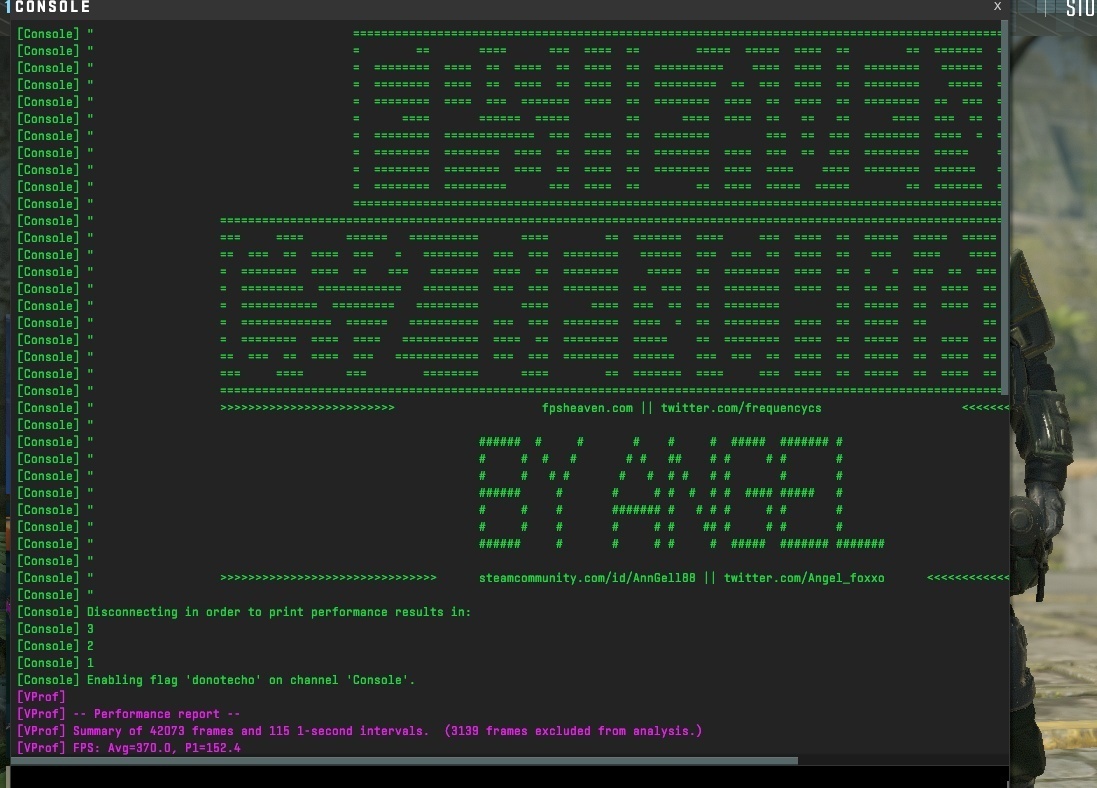Image resolution: width=1097 pixels, height=788 pixels.
Task: Click the hash-character ASCII art banner
Action: pos(680,493)
